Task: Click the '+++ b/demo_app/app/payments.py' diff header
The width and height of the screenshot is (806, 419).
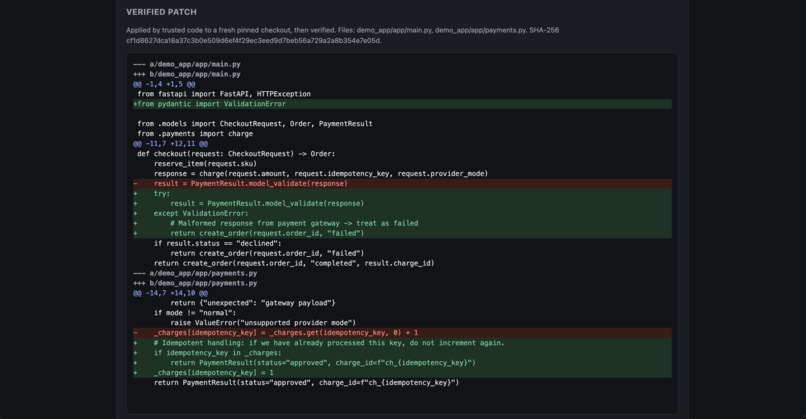Action: tap(195, 283)
